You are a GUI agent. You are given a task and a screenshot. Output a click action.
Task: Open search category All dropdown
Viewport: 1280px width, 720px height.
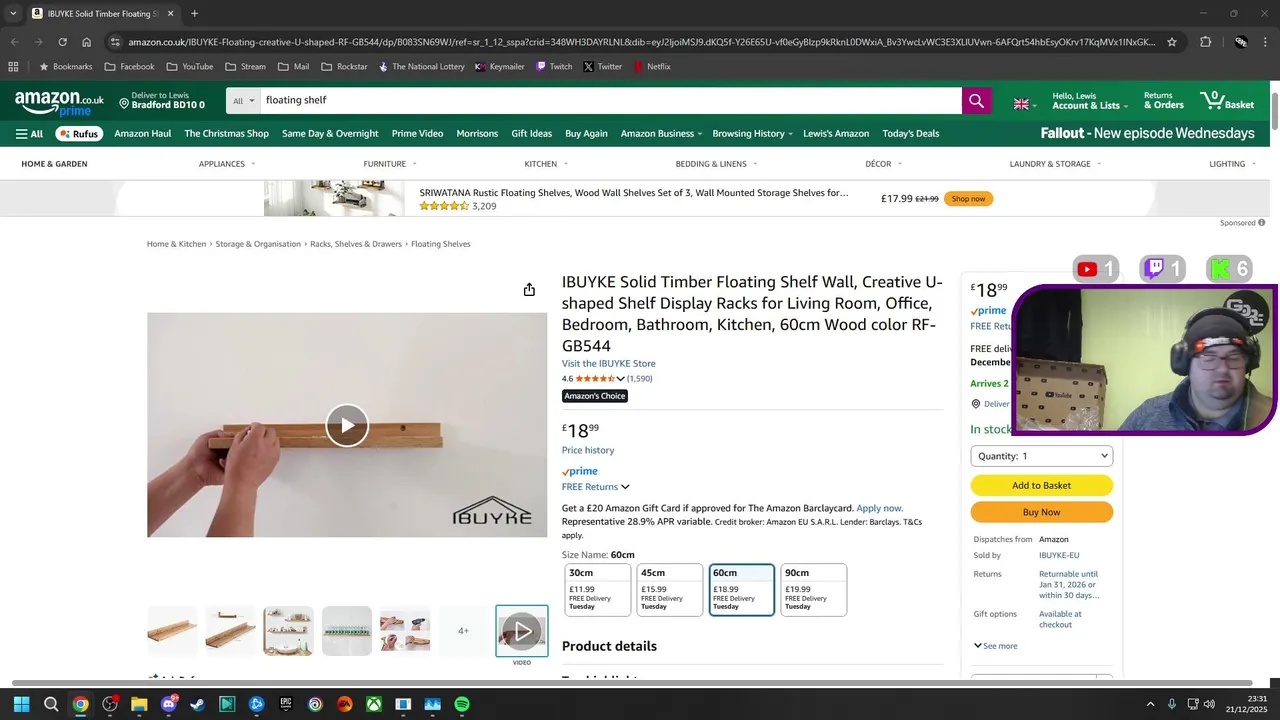[x=243, y=101]
